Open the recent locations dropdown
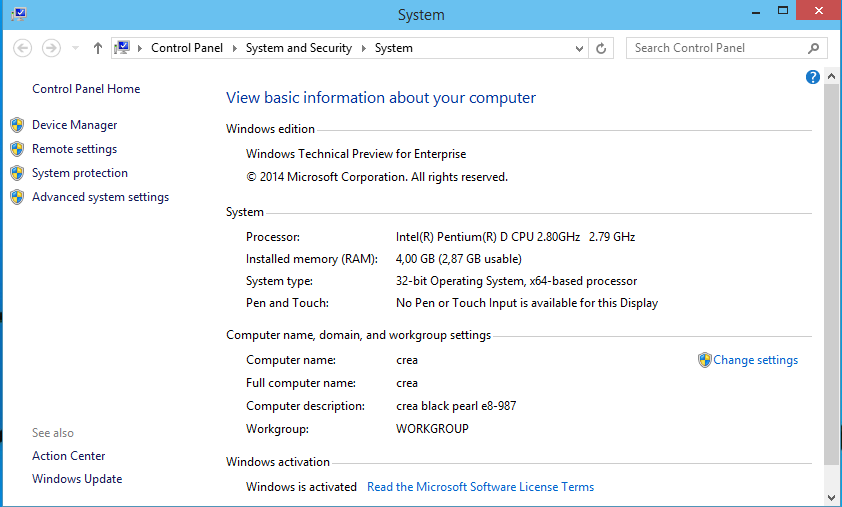842x507 pixels. click(76, 48)
